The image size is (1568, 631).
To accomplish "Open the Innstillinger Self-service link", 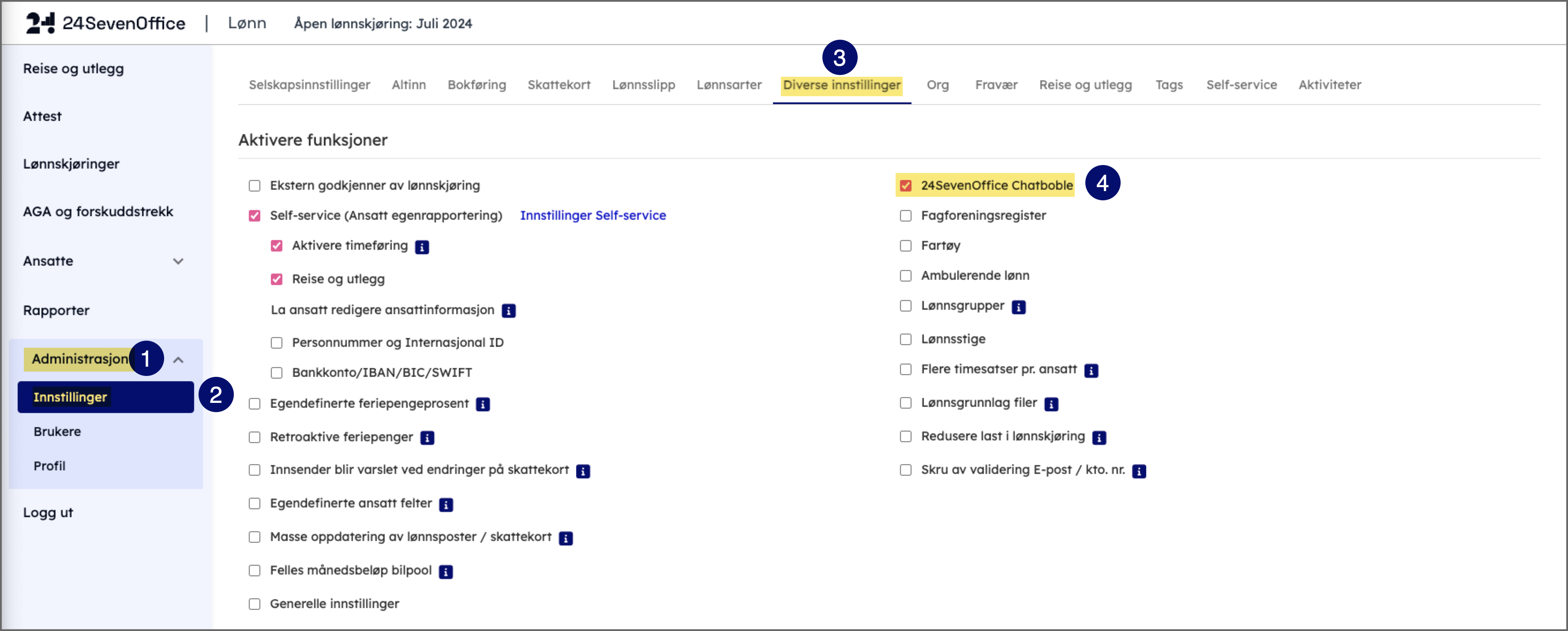I will [592, 216].
